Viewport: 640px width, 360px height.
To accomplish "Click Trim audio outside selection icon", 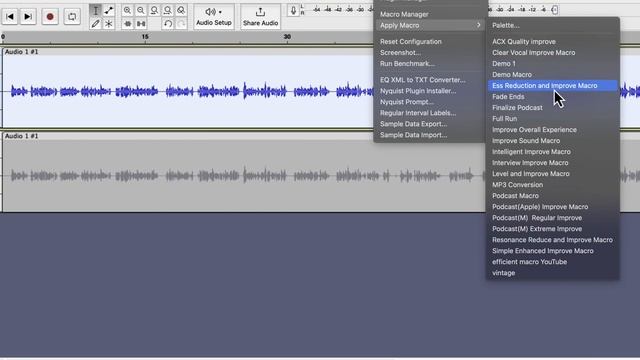I will pyautogui.click(x=128, y=24).
